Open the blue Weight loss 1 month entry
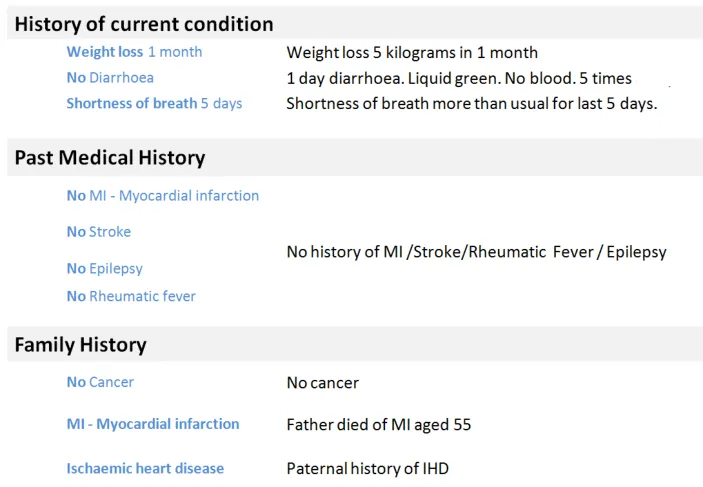 [134, 52]
